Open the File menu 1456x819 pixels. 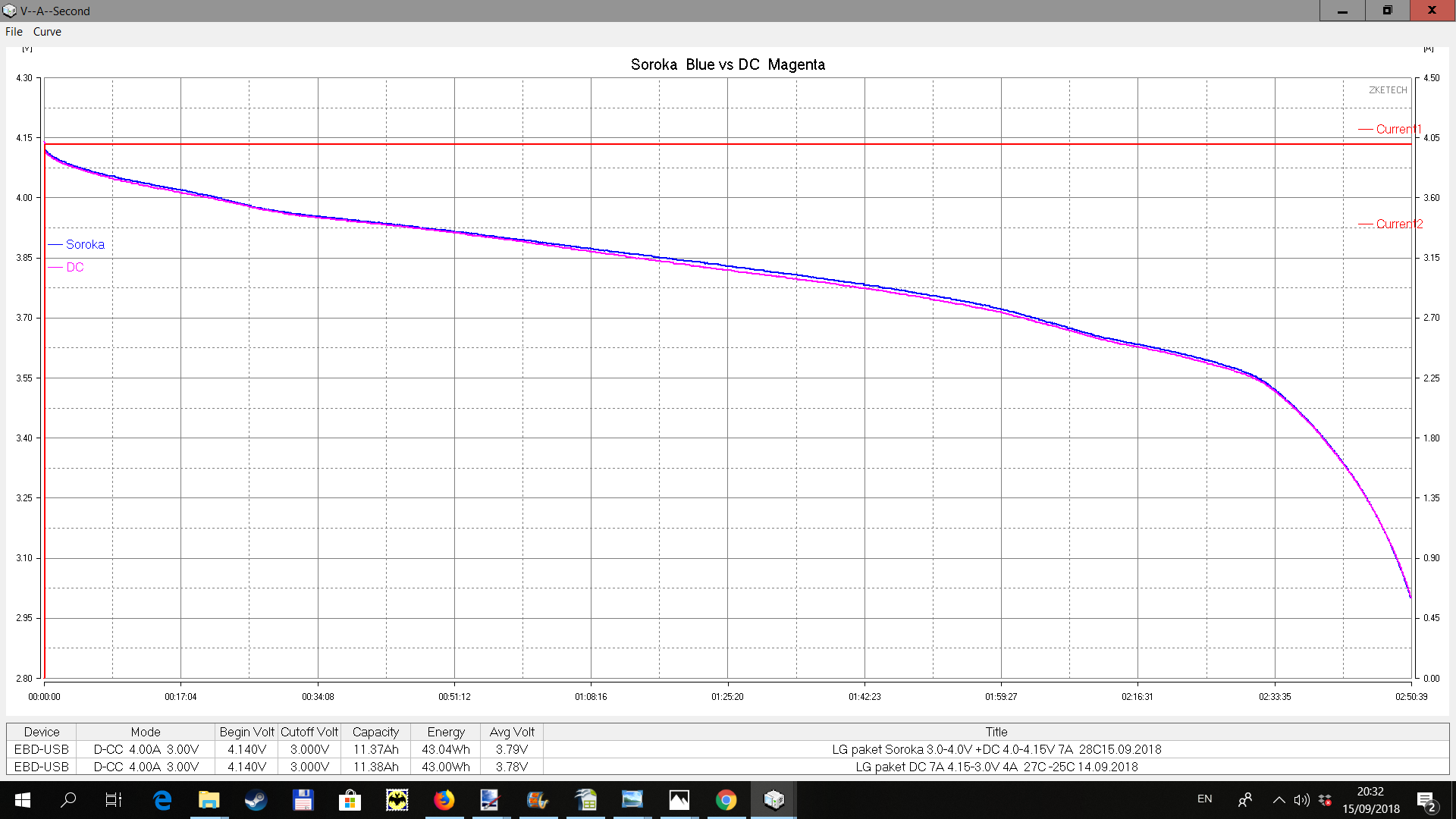pyautogui.click(x=14, y=32)
